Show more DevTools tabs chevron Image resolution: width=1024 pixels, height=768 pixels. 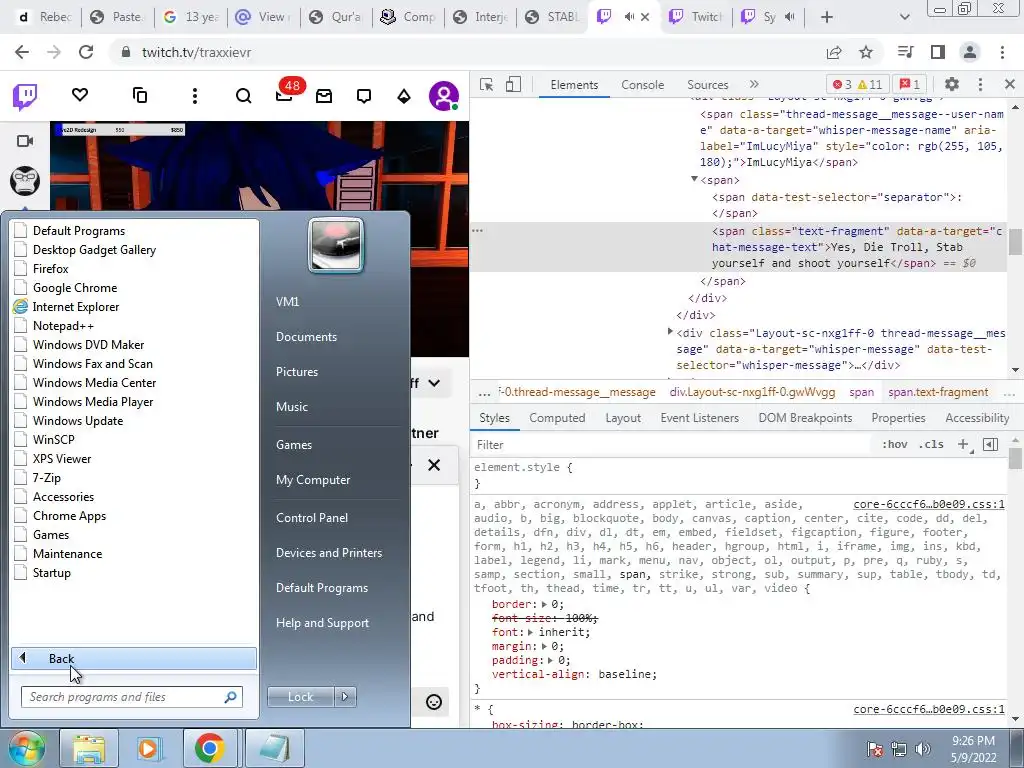(754, 84)
